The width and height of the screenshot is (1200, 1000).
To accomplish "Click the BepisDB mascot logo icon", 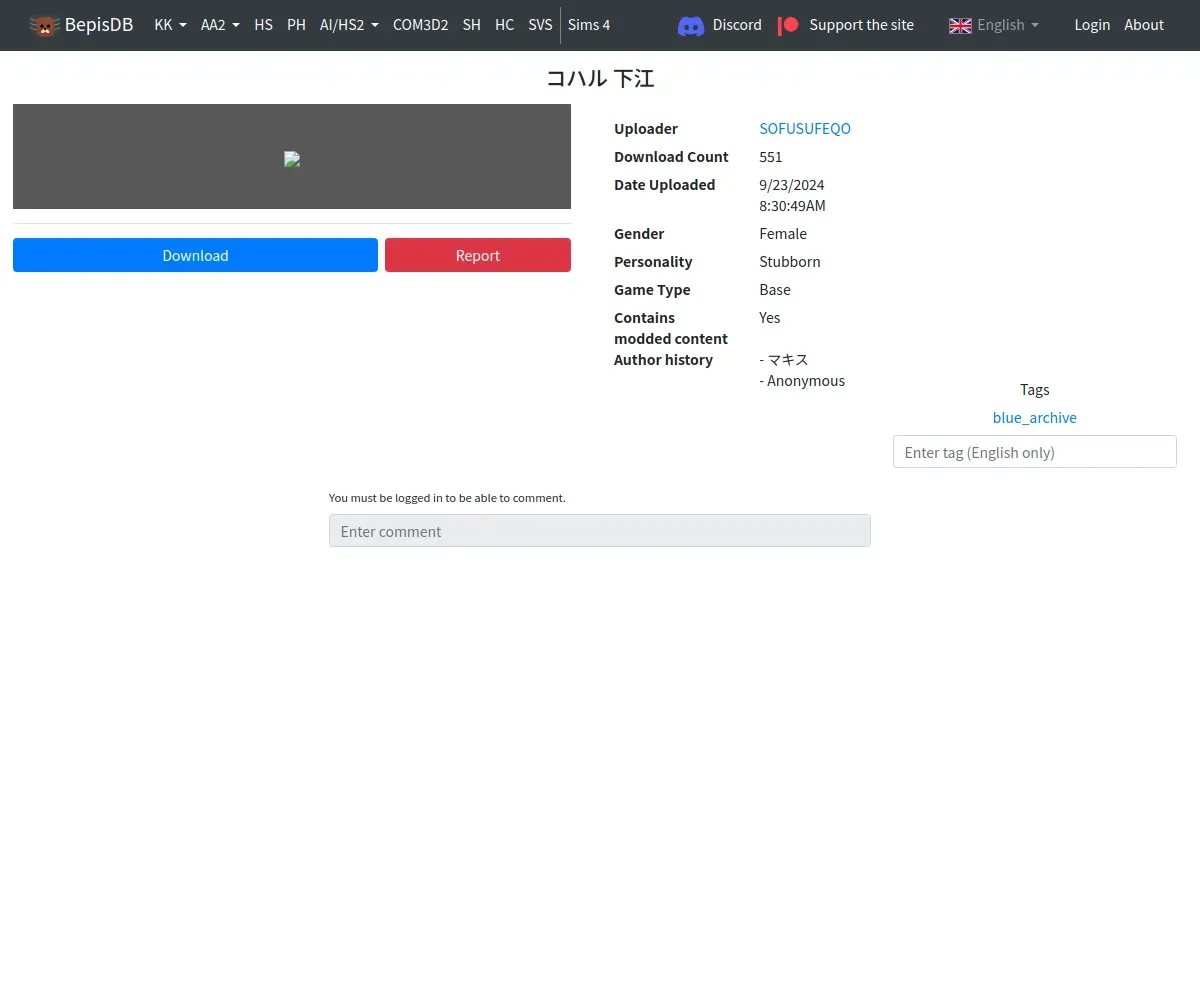I will 44,25.
